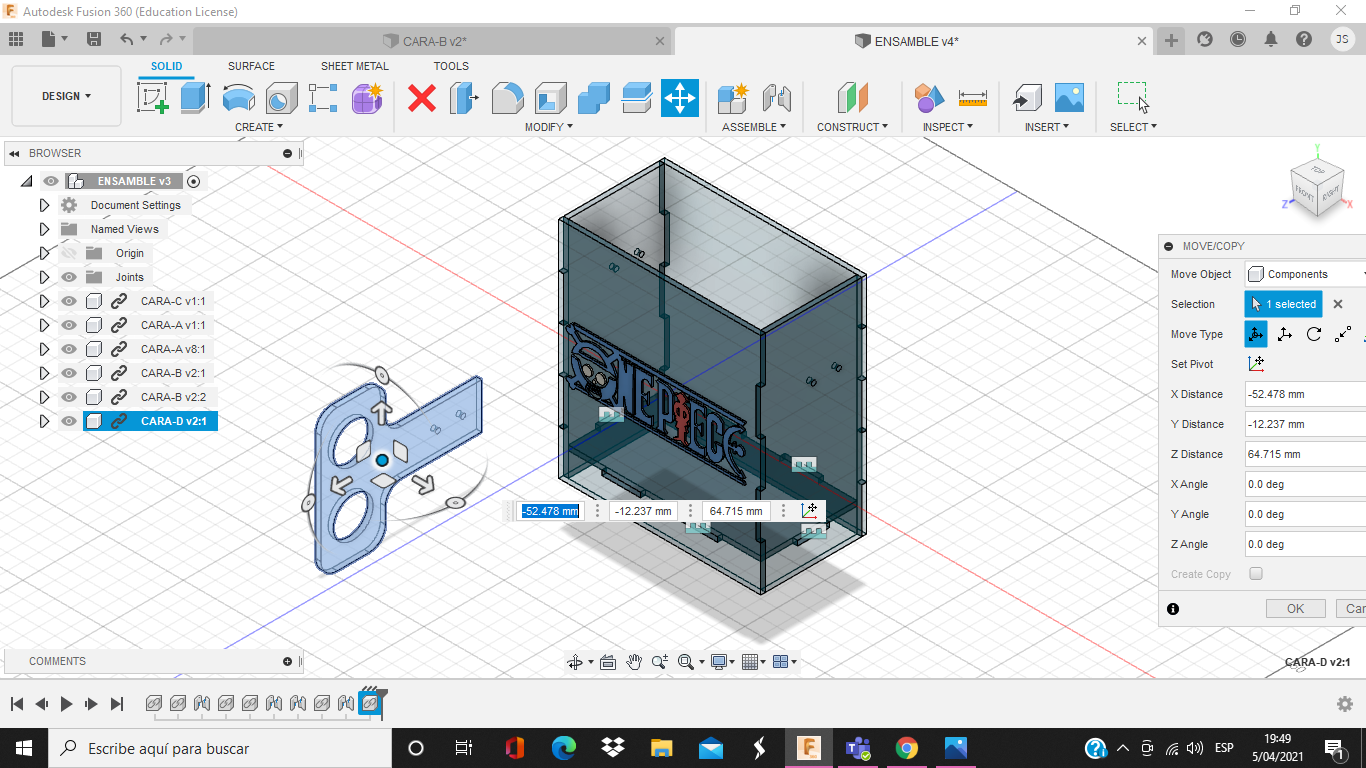Select the Hole tool
Image resolution: width=1366 pixels, height=768 pixels.
tap(281, 97)
